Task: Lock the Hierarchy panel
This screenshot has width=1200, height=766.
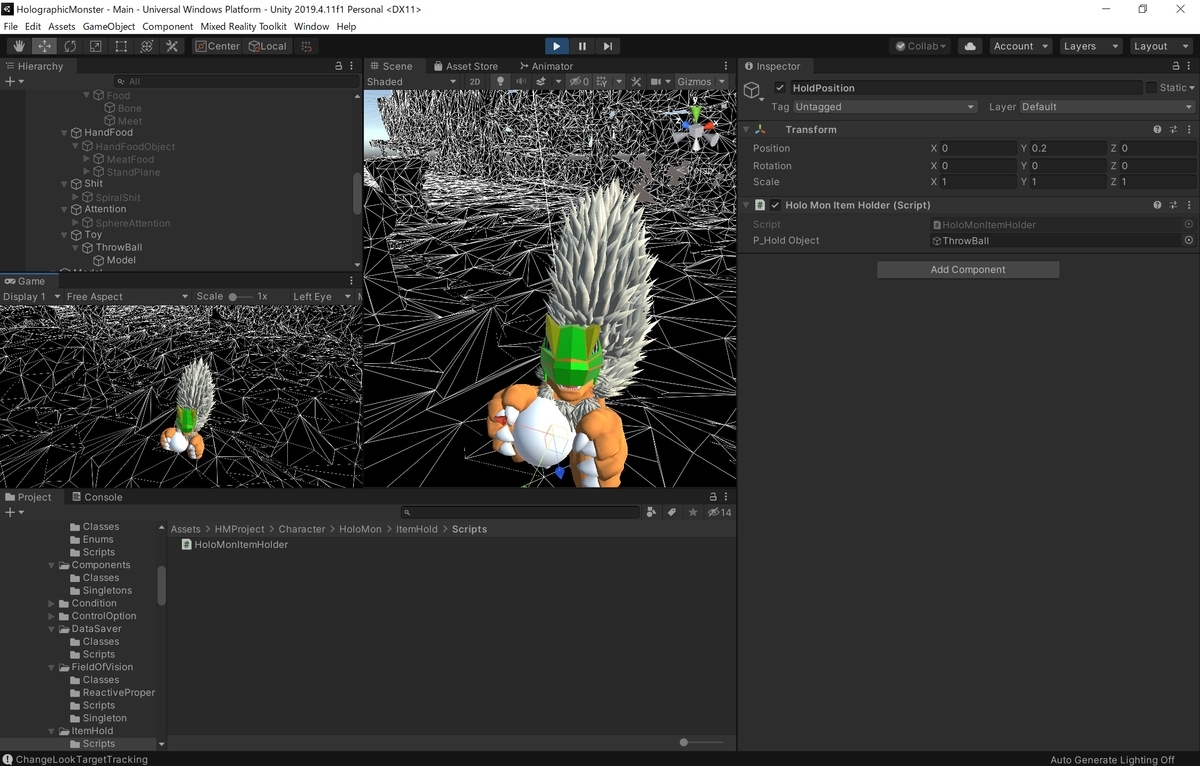Action: coord(339,66)
